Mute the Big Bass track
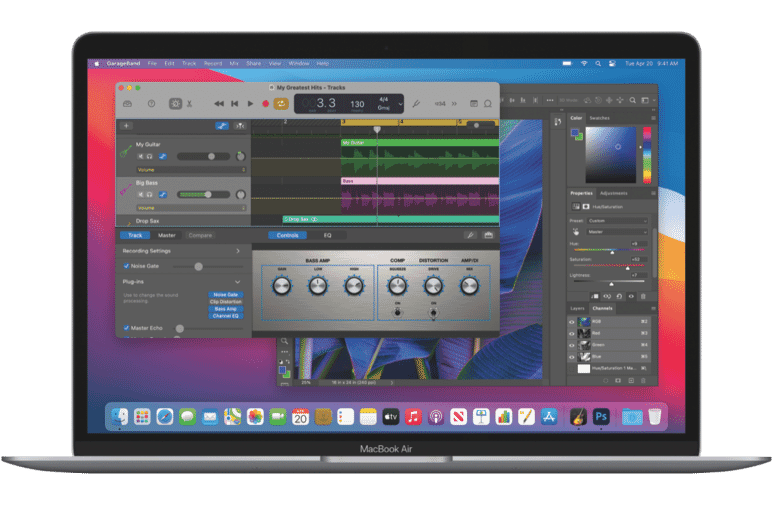The image size is (773, 505). tap(141, 195)
